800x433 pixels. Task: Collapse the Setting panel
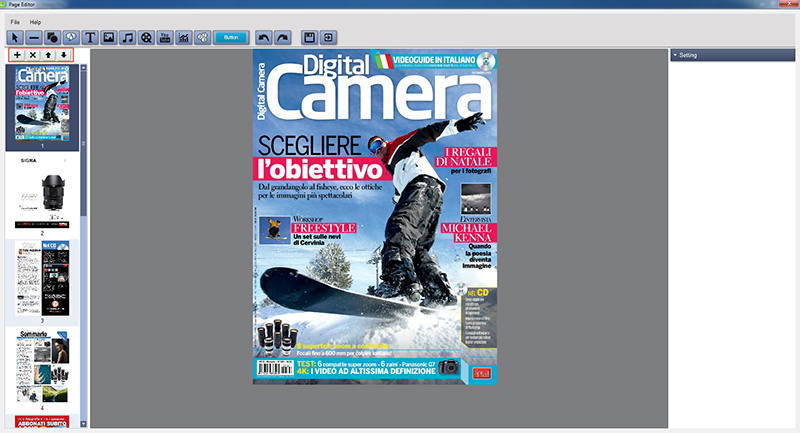tap(675, 55)
